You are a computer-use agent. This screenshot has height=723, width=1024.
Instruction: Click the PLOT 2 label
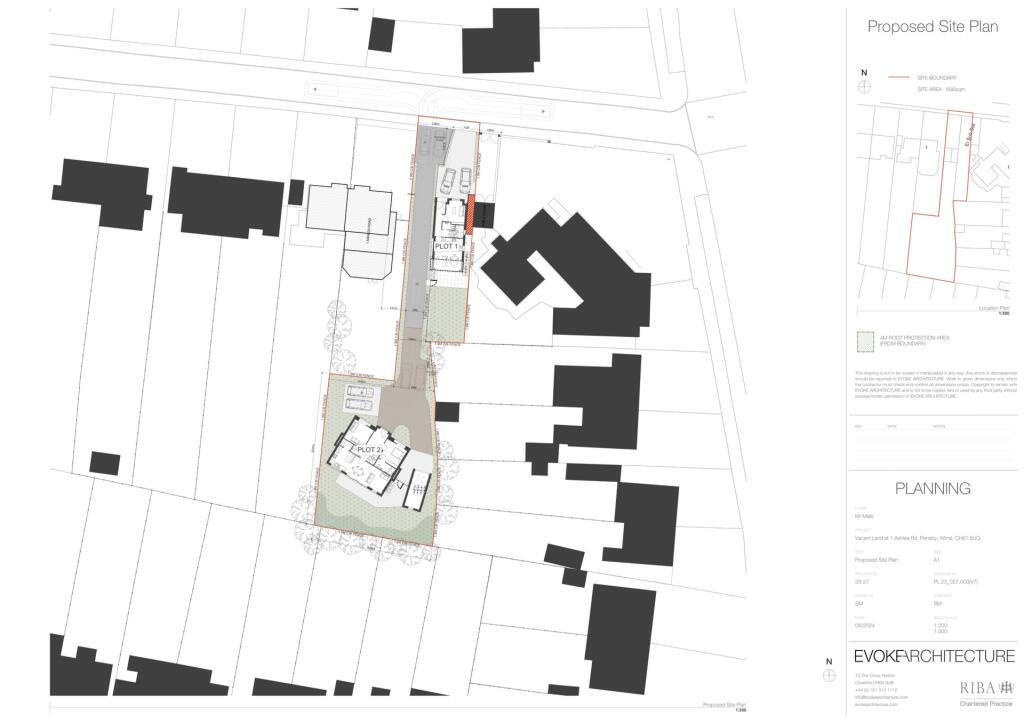tap(371, 451)
